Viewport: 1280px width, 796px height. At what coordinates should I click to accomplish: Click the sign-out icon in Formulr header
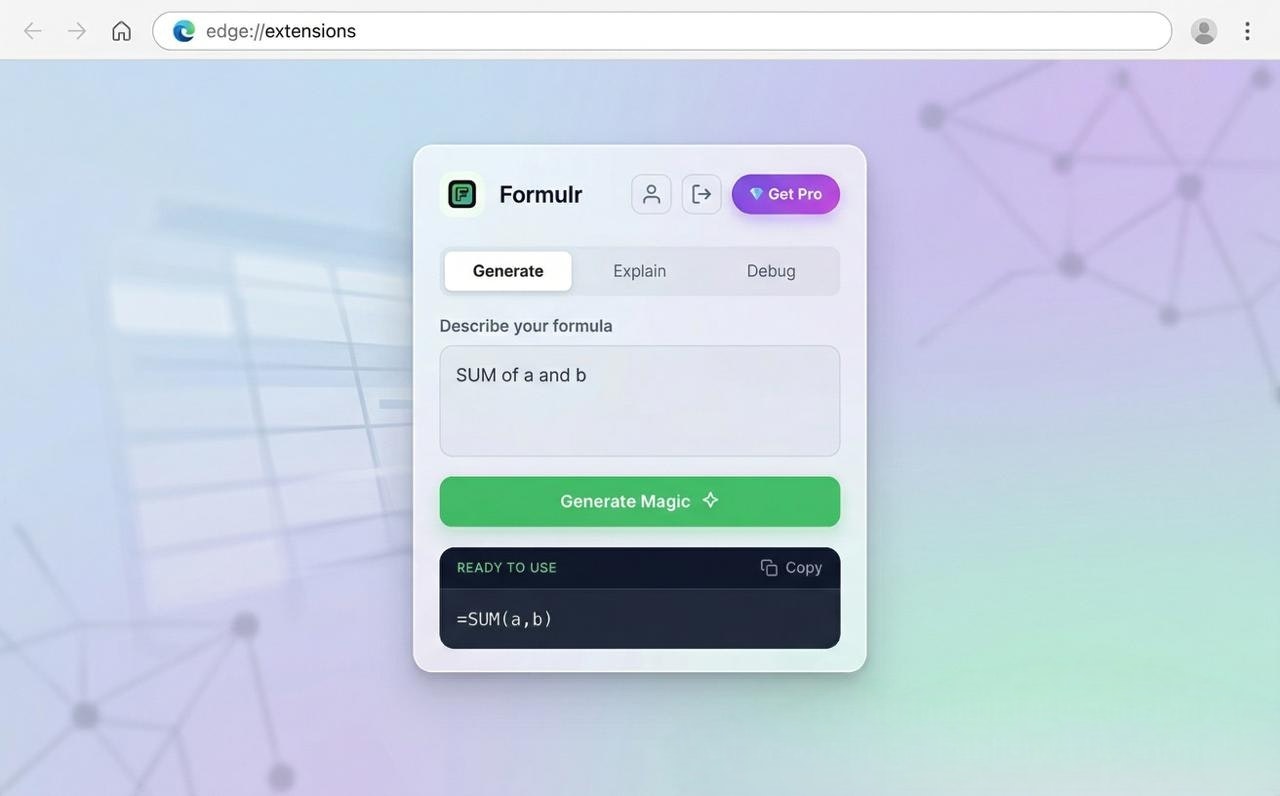(x=701, y=193)
